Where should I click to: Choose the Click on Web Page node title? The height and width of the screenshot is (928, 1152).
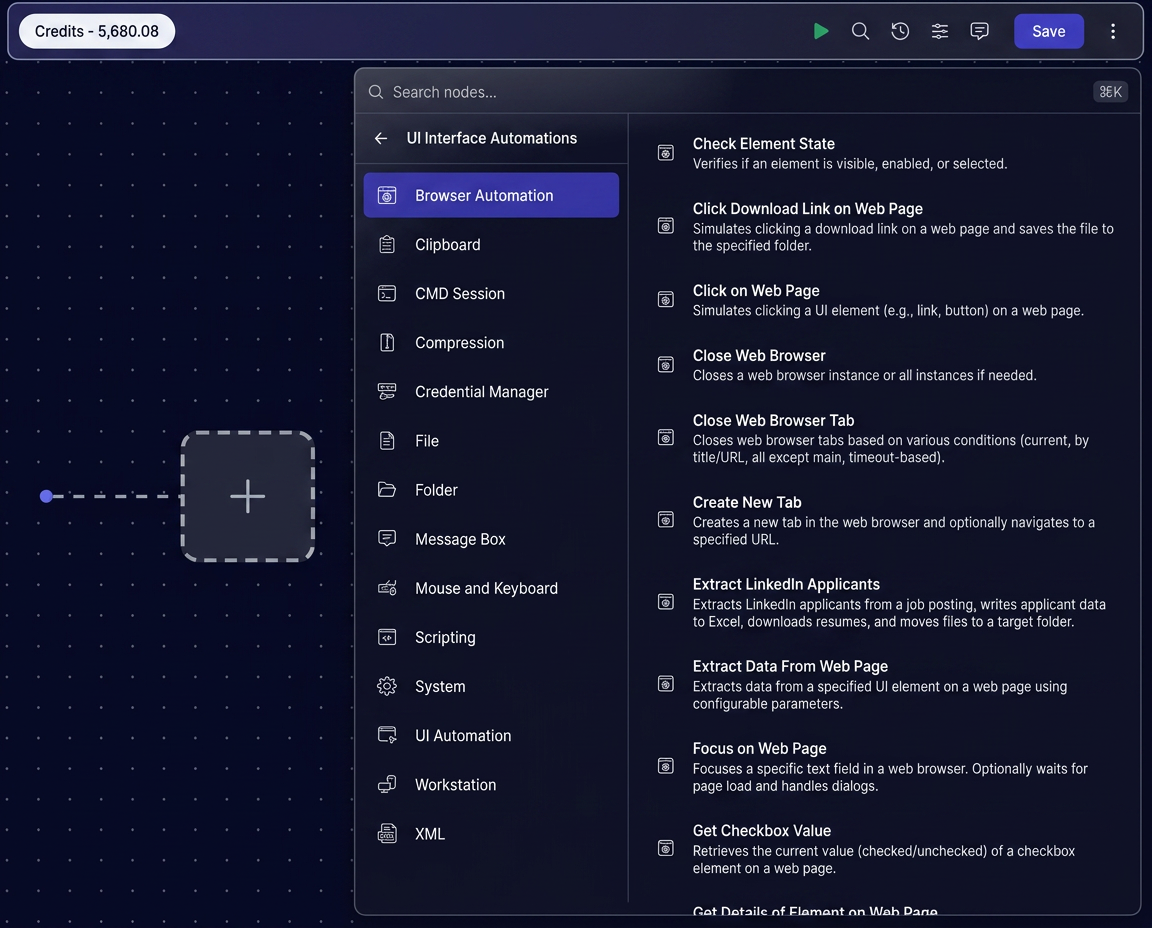point(756,291)
